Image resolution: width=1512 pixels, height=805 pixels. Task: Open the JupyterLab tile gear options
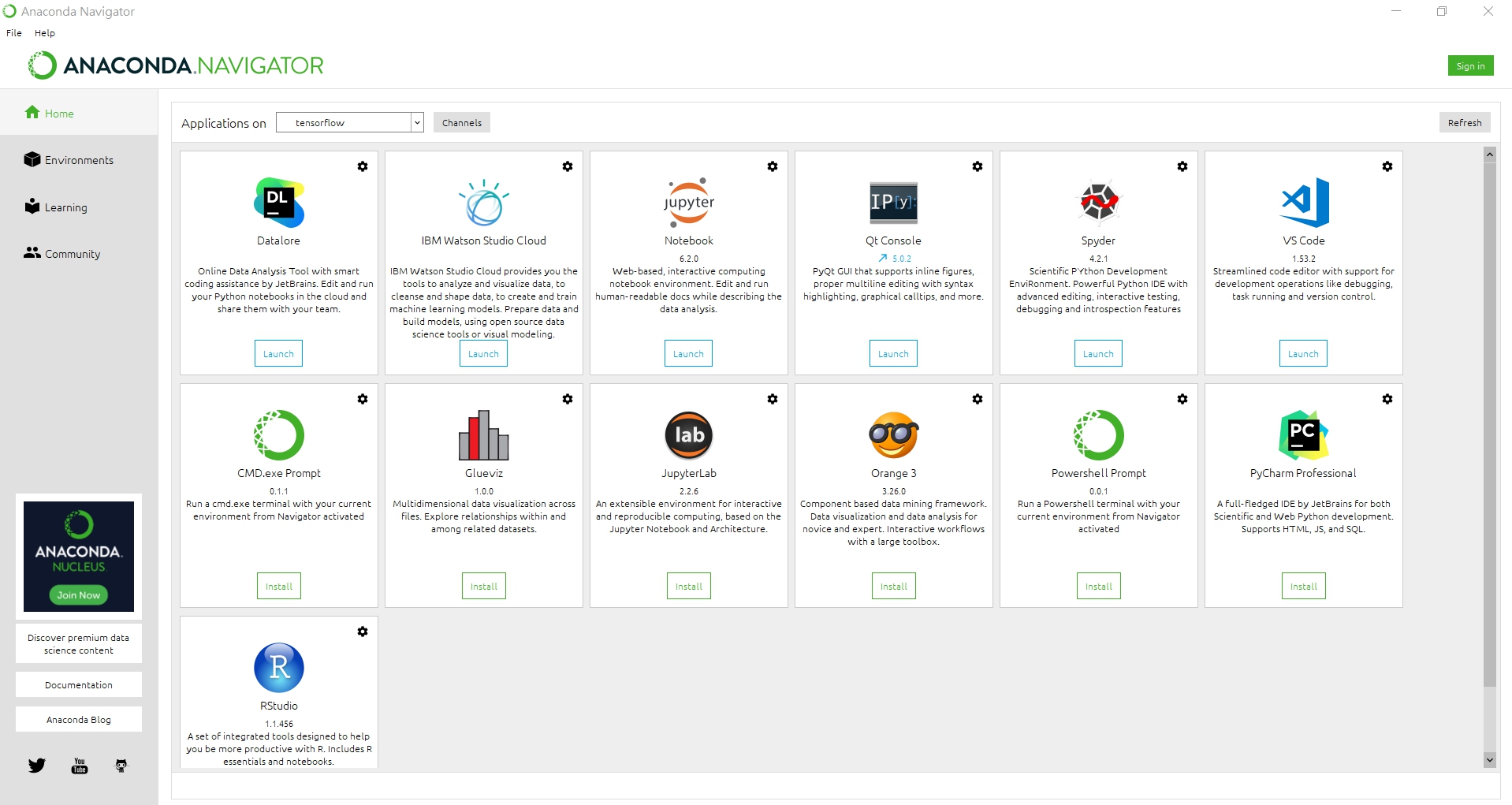click(x=773, y=399)
